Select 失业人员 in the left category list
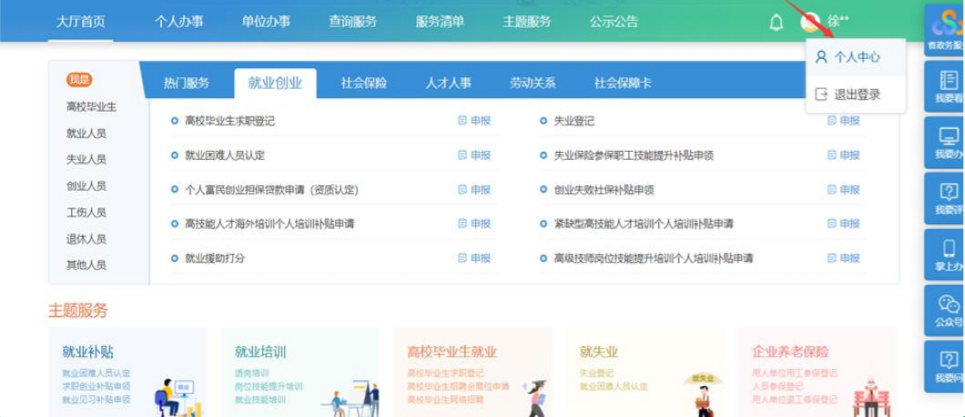 [x=86, y=159]
